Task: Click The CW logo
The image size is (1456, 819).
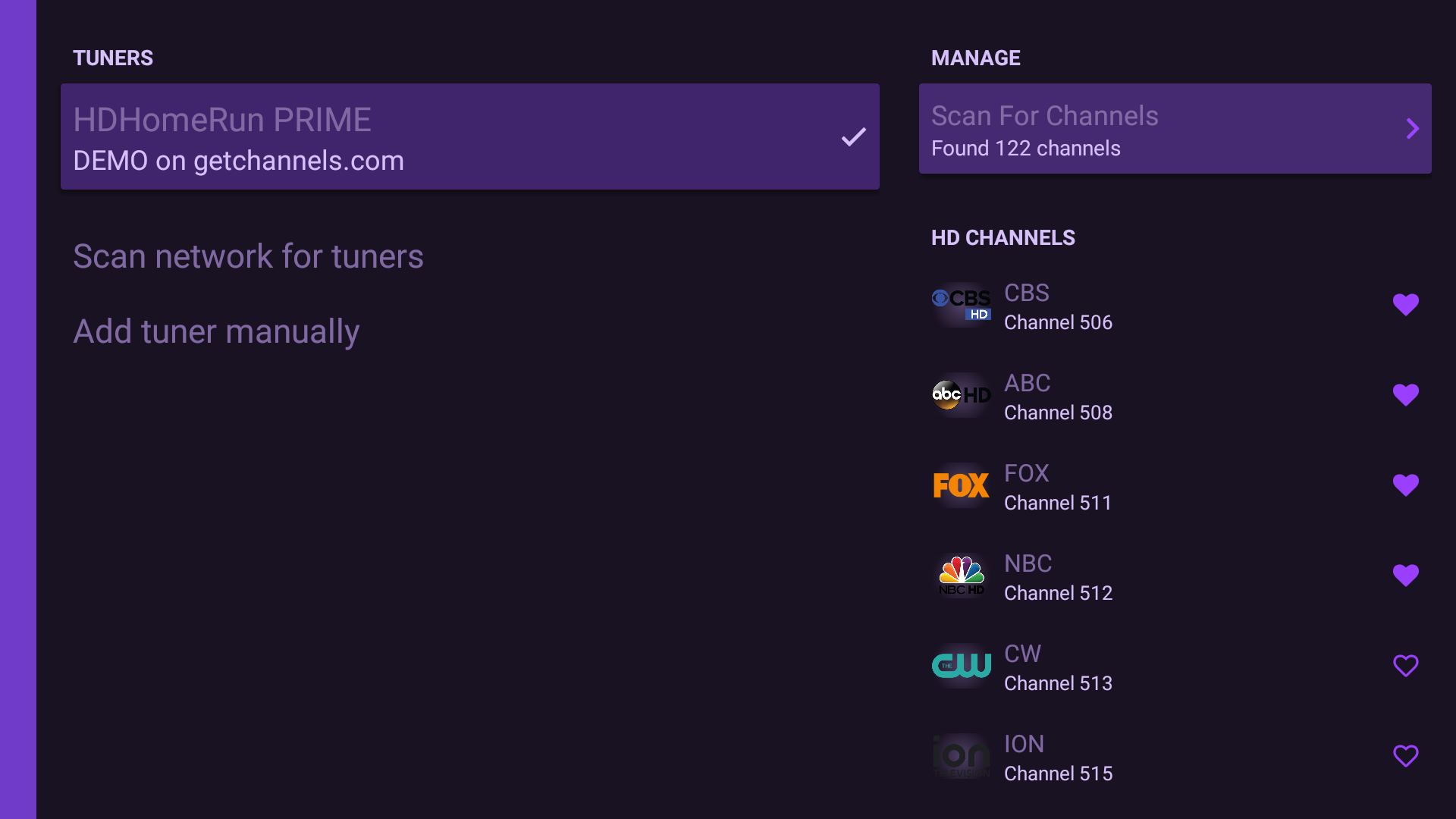Action: pyautogui.click(x=962, y=666)
